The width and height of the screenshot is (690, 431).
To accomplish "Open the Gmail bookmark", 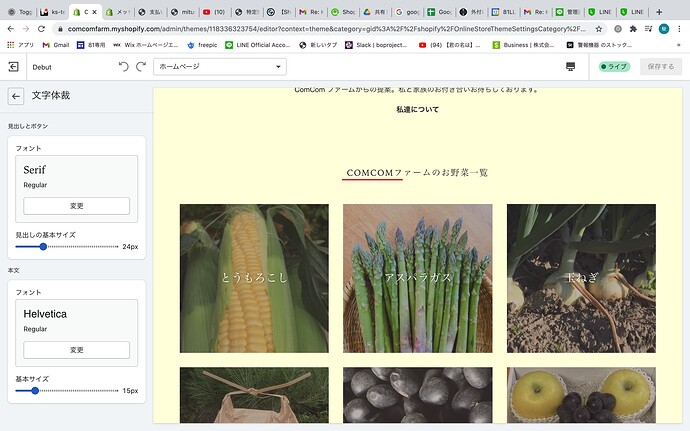I will (56, 45).
